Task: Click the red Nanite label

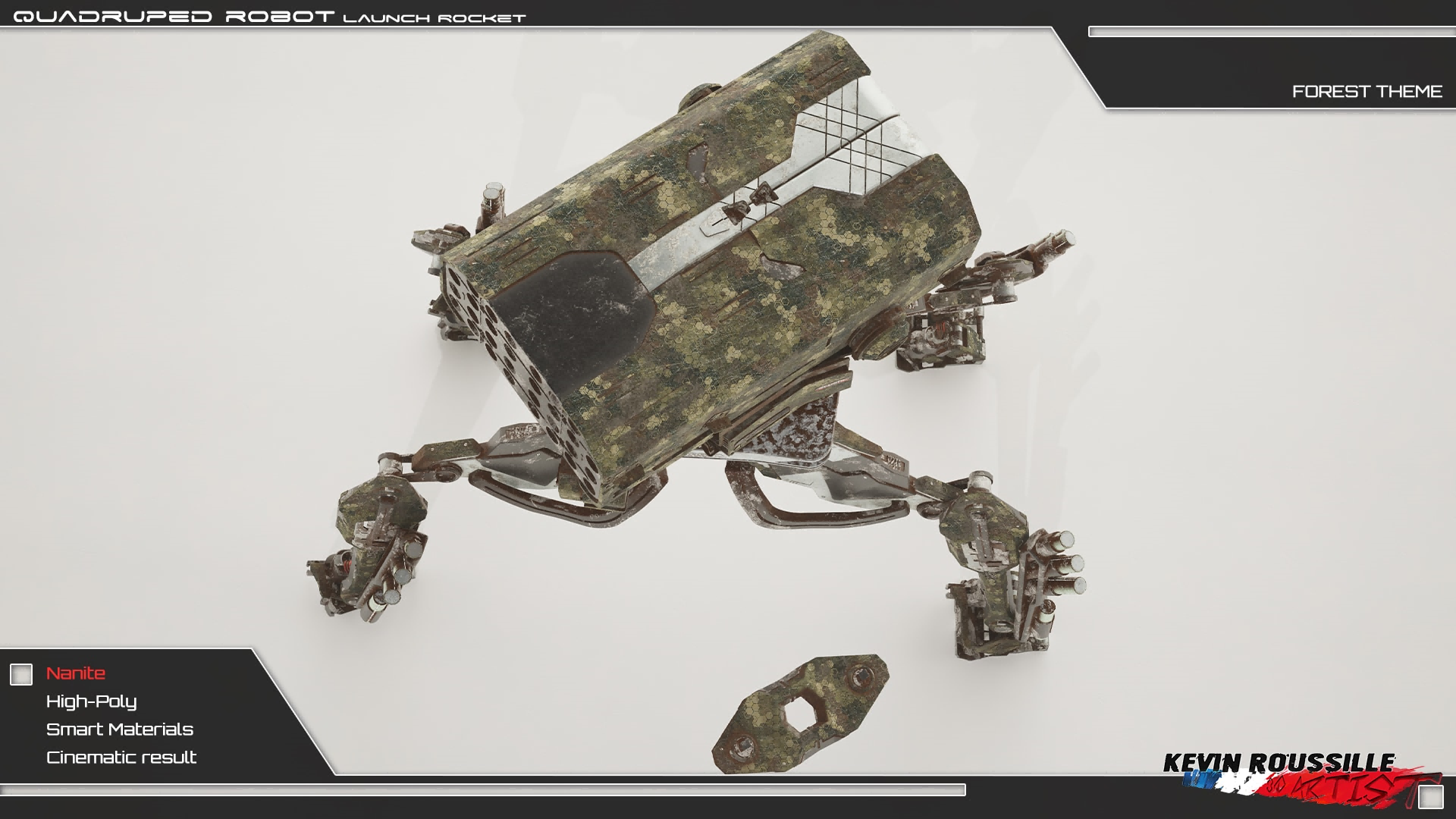Action: coord(76,673)
